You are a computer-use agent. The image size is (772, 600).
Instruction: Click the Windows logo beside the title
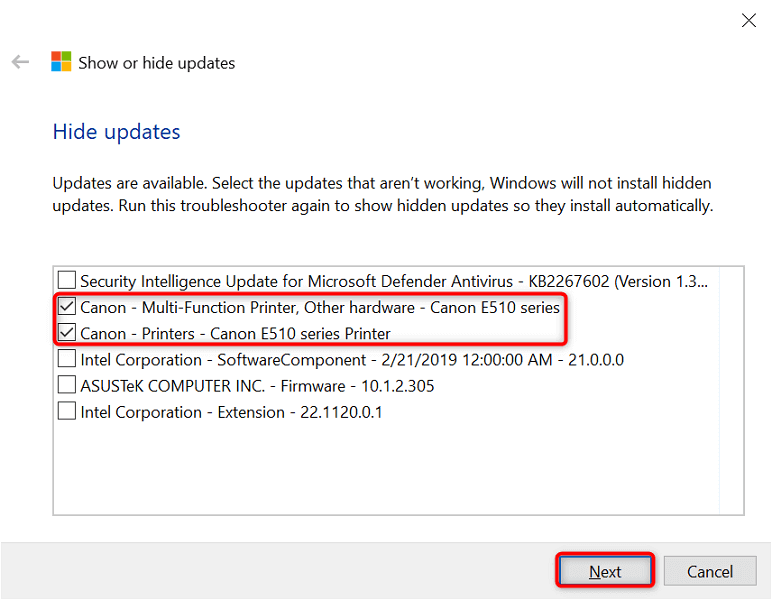[61, 63]
